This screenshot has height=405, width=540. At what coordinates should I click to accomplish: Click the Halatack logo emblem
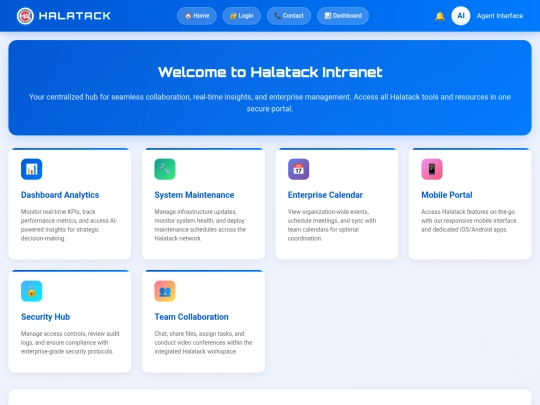[25, 16]
